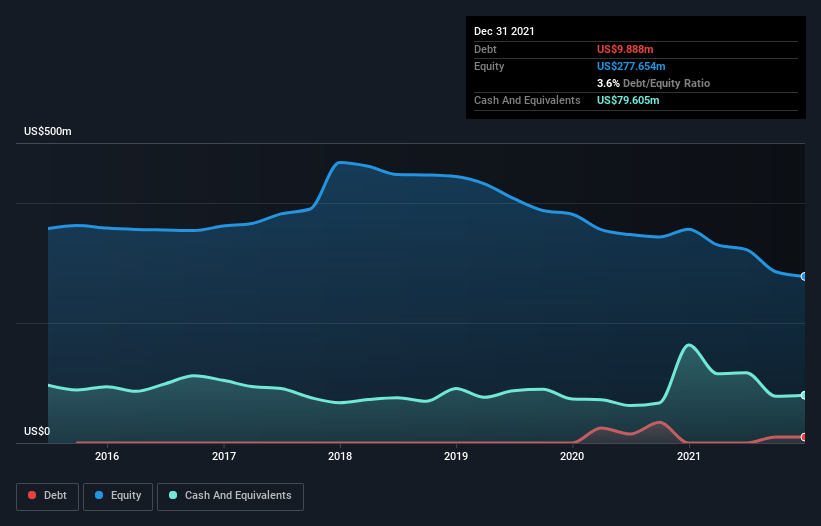
Task: Click the US$500m y-axis label
Action: (48, 132)
